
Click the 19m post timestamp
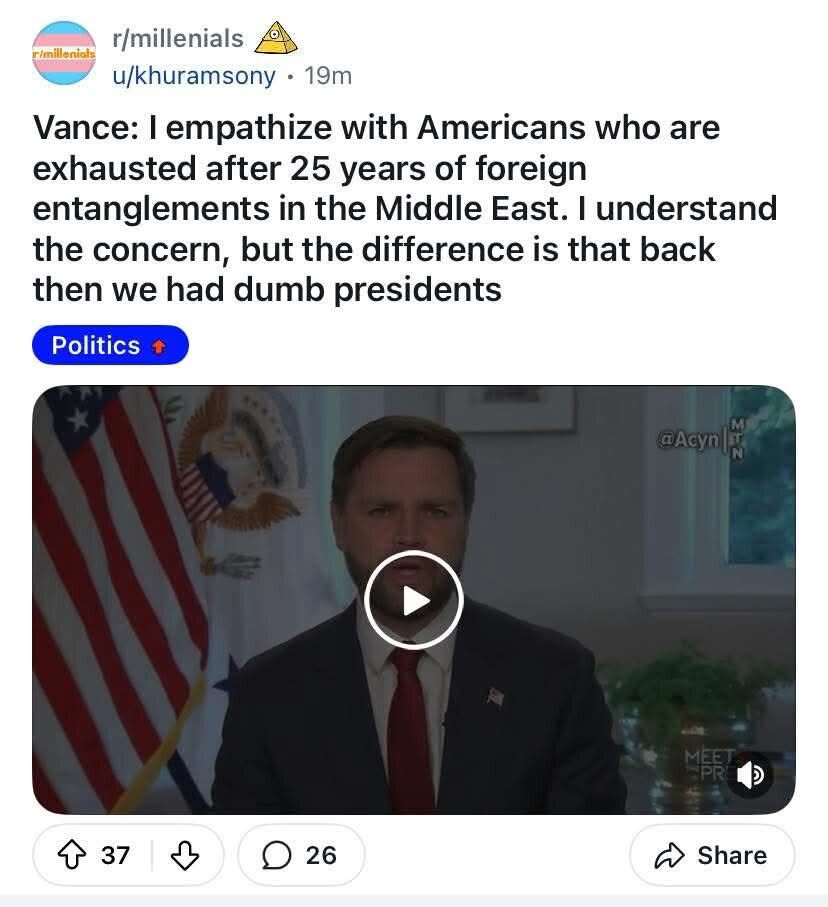(328, 75)
